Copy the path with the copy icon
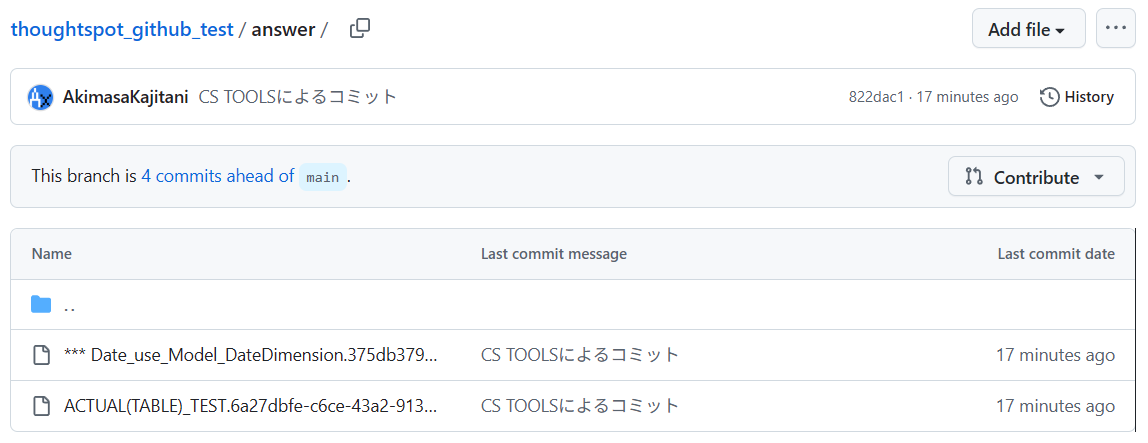The height and width of the screenshot is (443, 1148). pos(360,29)
